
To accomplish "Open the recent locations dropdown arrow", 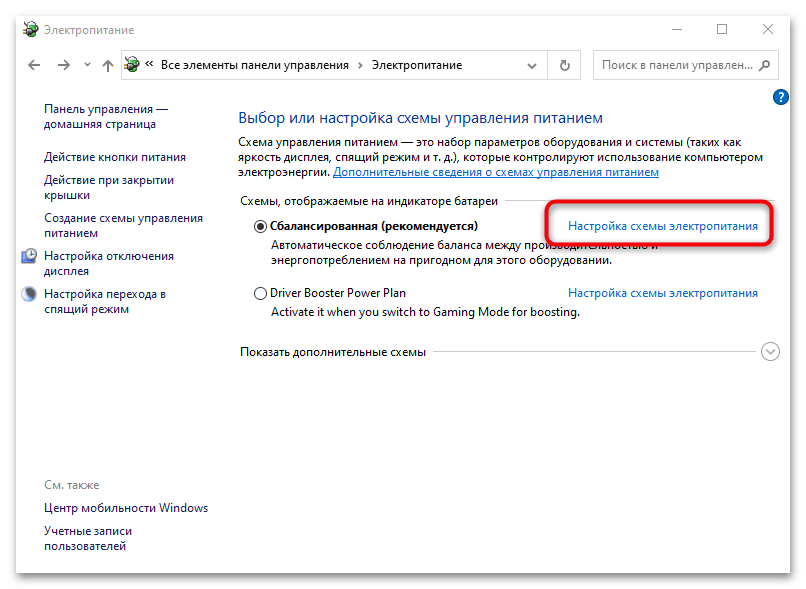I will coord(85,65).
